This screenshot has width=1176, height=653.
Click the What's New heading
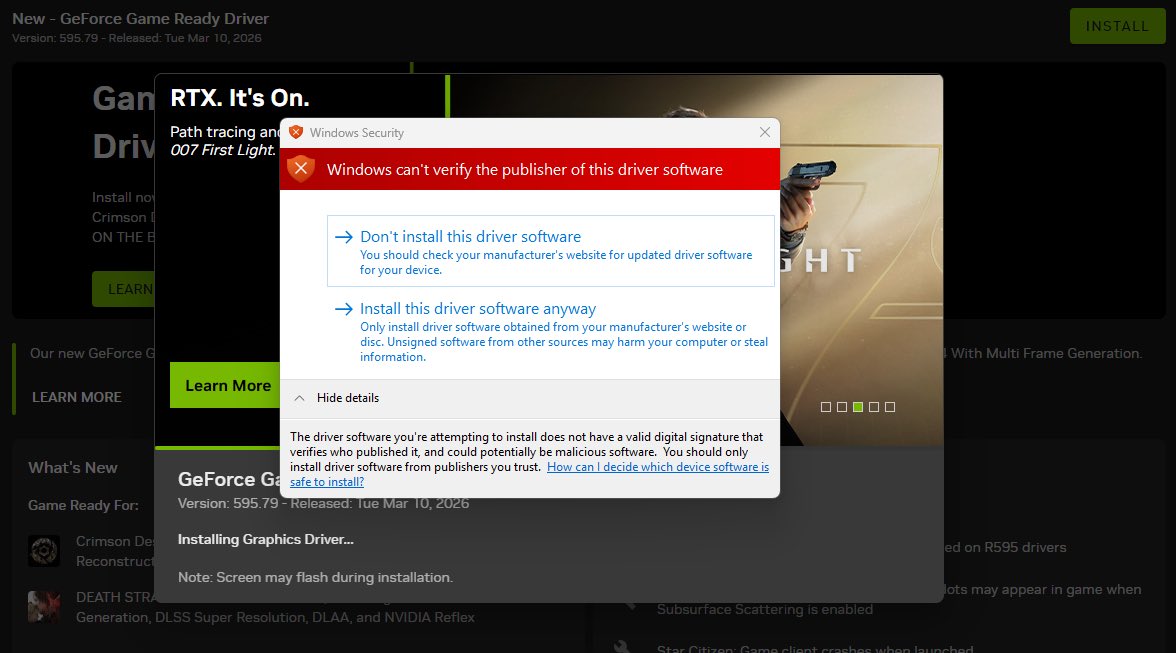73,468
